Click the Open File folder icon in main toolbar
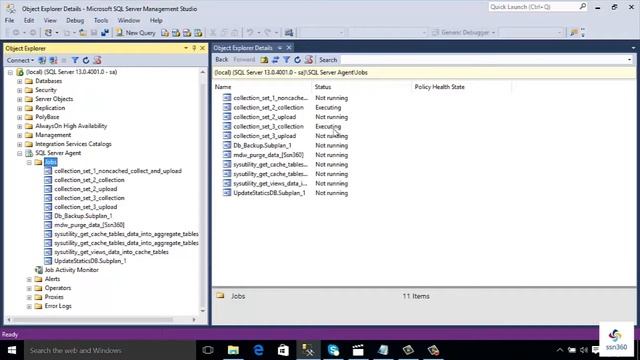The image size is (640, 360). [83, 33]
